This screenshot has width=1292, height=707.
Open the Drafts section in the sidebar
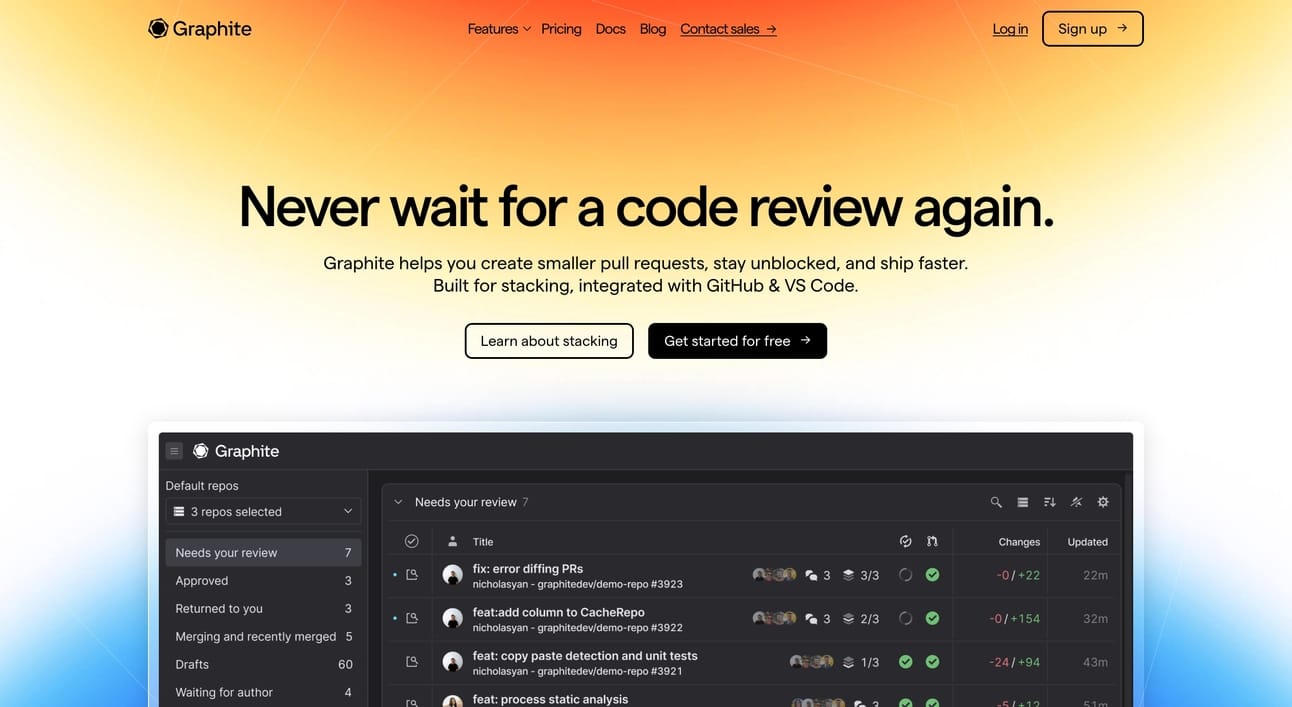point(263,665)
